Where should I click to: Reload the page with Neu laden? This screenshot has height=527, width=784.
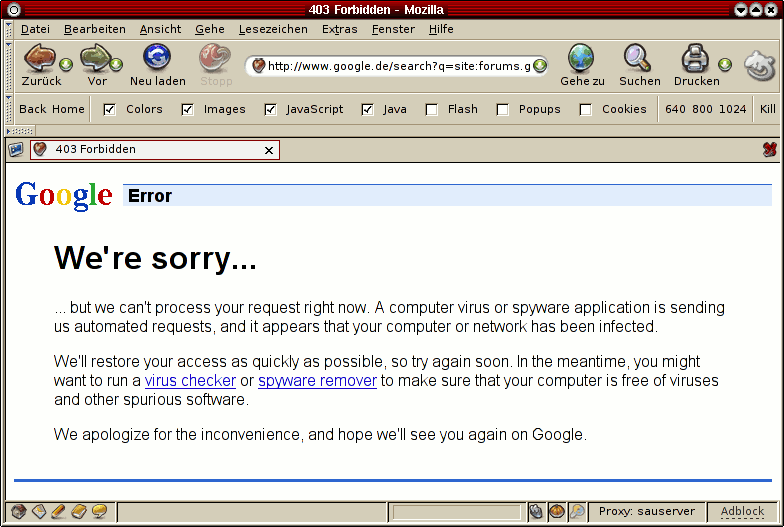click(157, 56)
